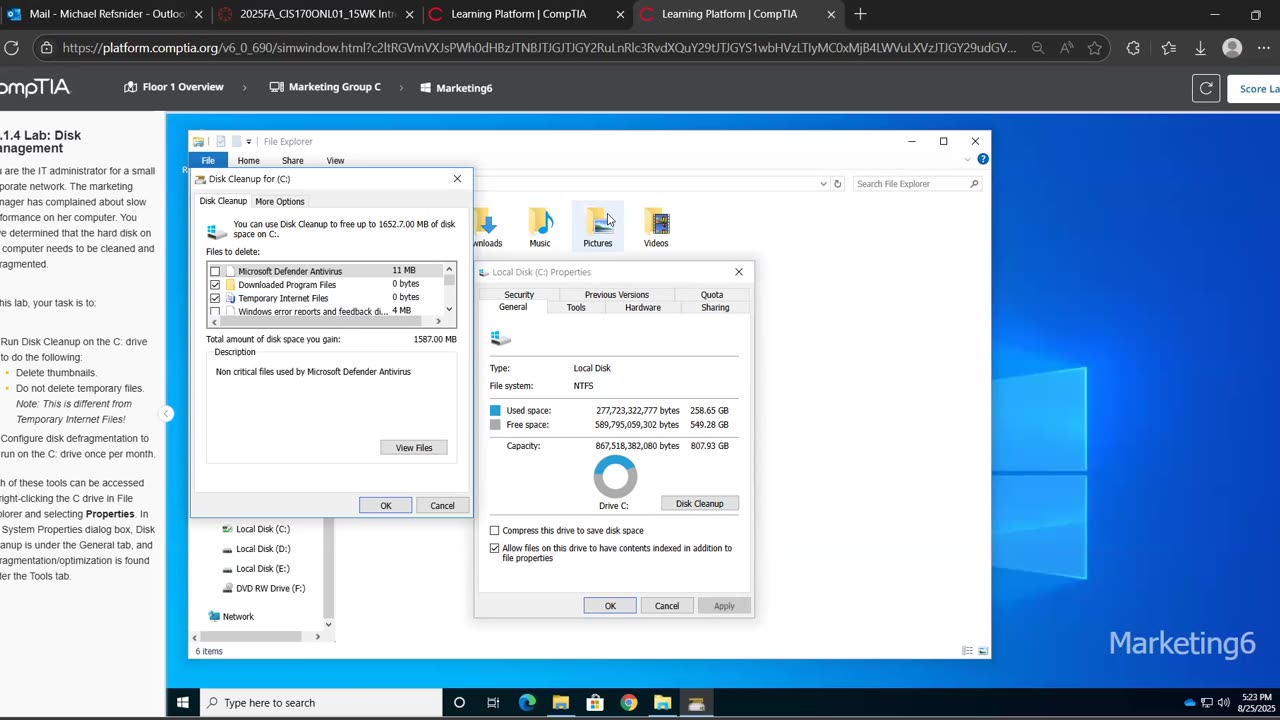Click OK in Local Disk Properties
The image size is (1280, 720).
tap(610, 606)
